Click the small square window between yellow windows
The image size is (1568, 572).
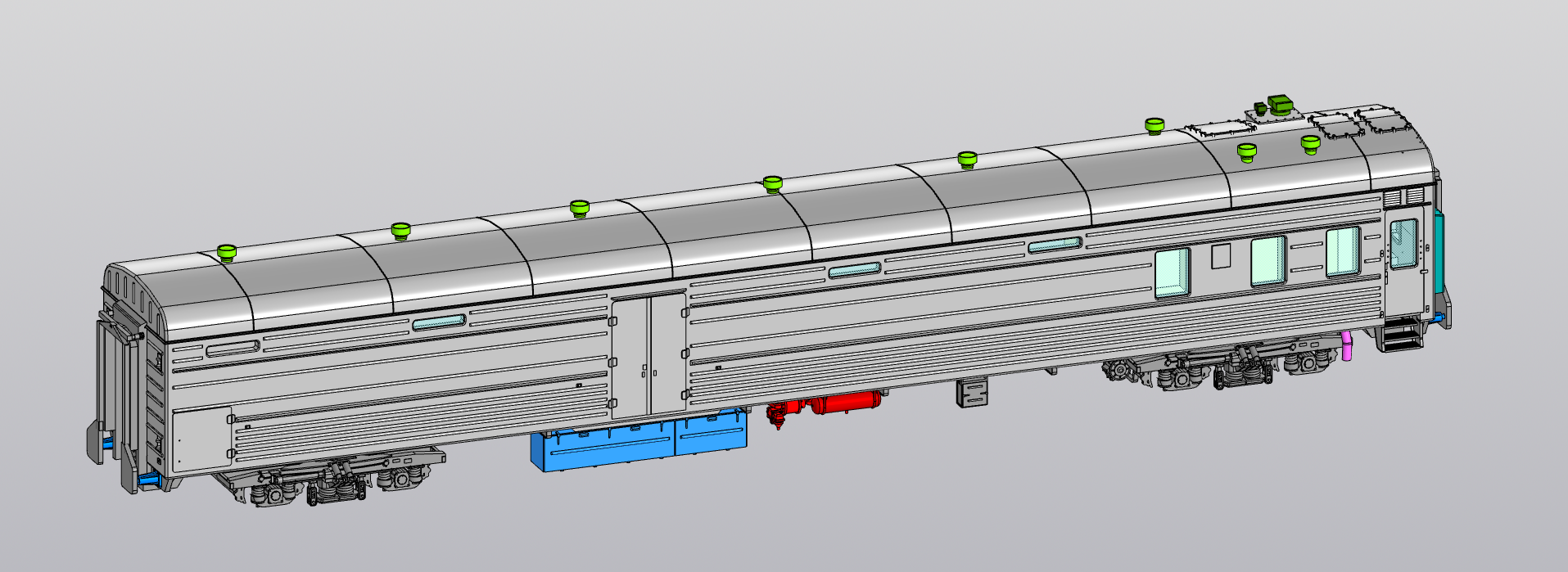click(1221, 256)
